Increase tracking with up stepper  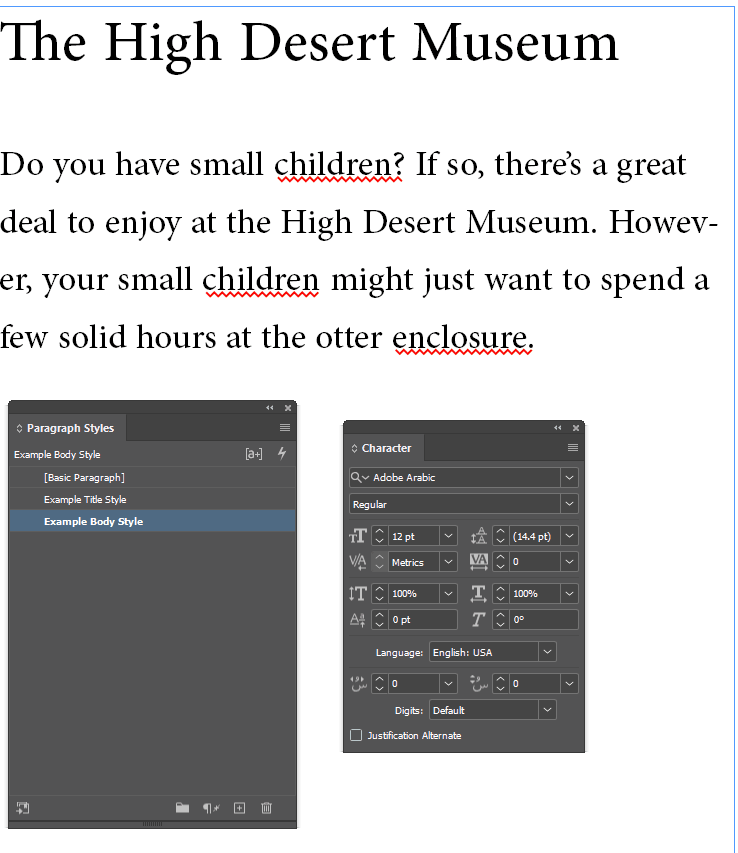point(501,557)
